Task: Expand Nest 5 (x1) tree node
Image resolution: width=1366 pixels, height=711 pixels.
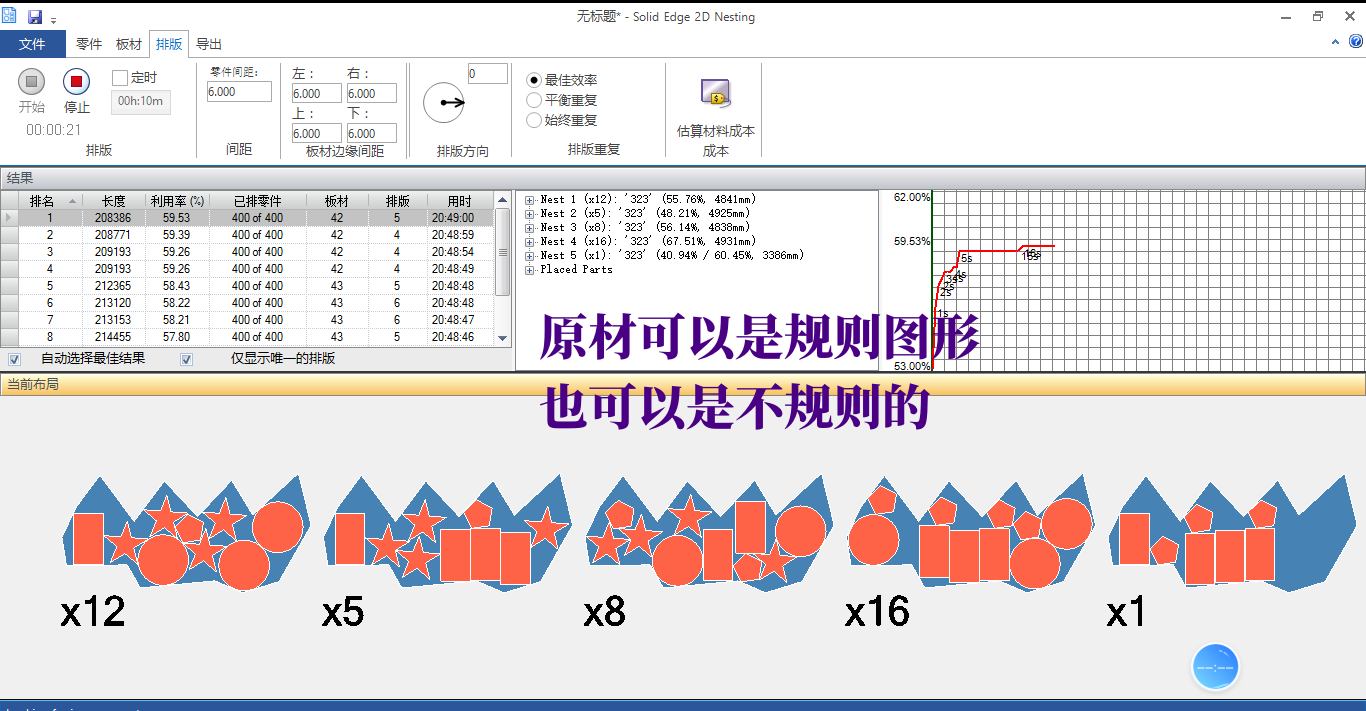Action: click(x=529, y=256)
